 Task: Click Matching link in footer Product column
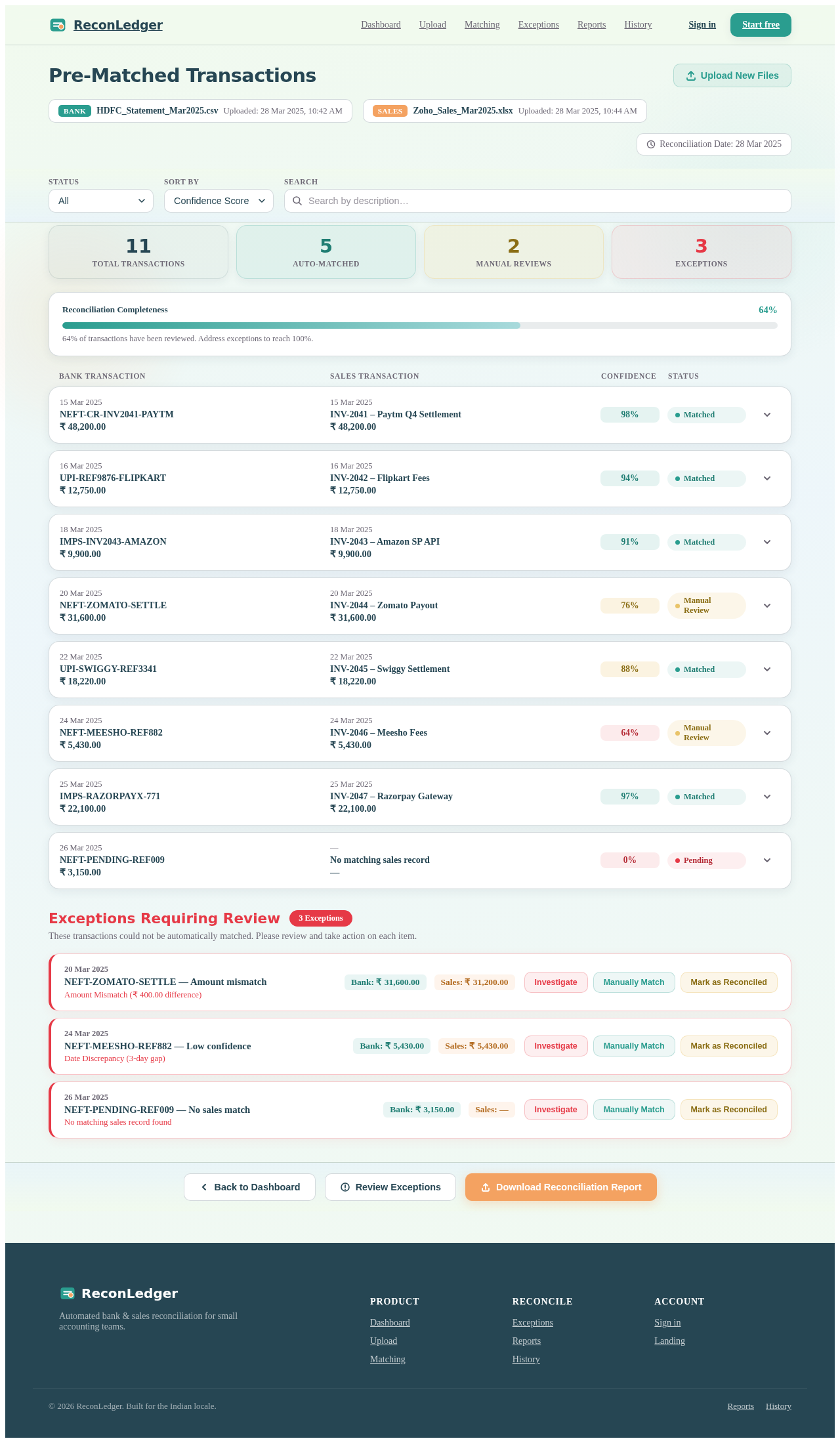(388, 1359)
